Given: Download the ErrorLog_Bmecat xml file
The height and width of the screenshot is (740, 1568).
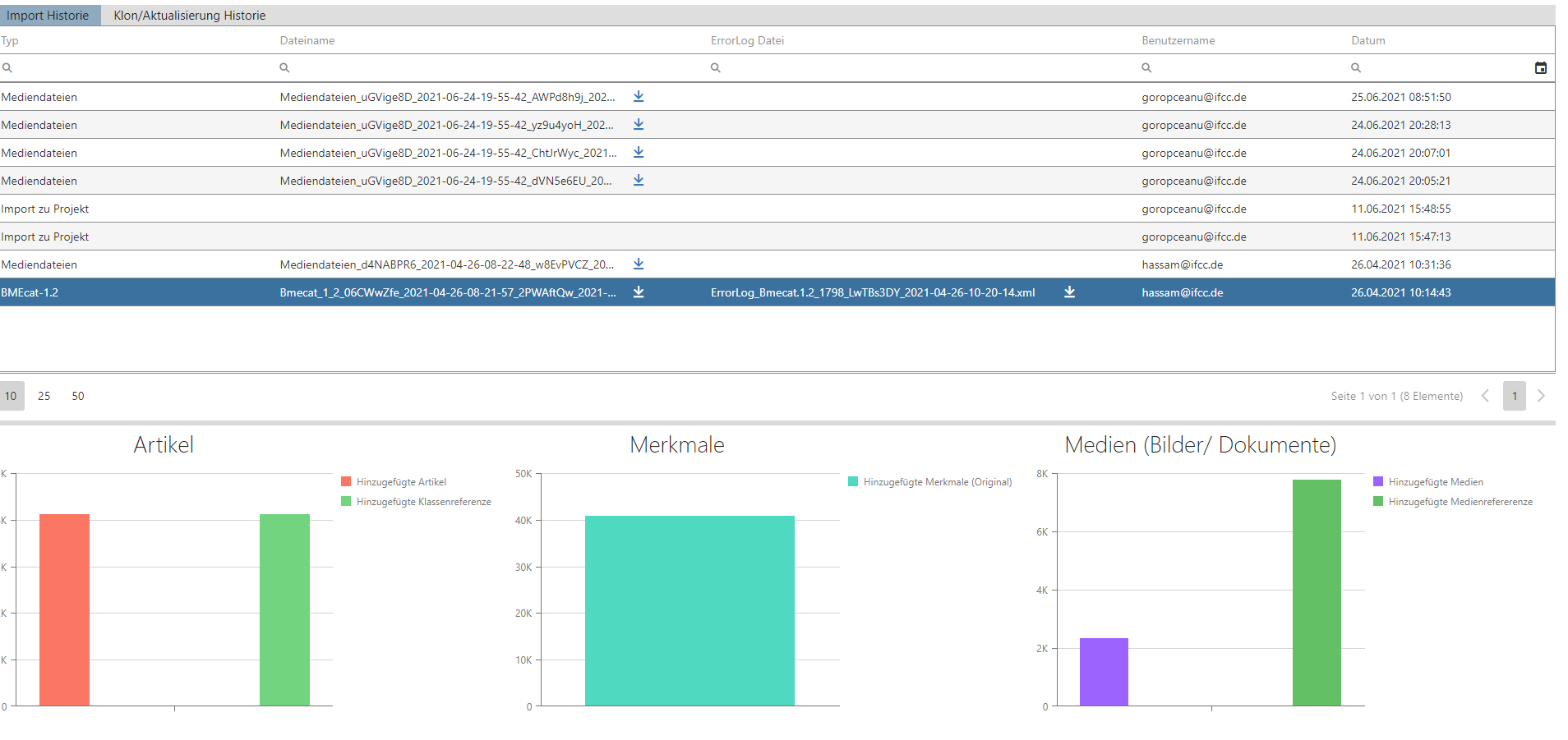Looking at the screenshot, I should point(1069,292).
